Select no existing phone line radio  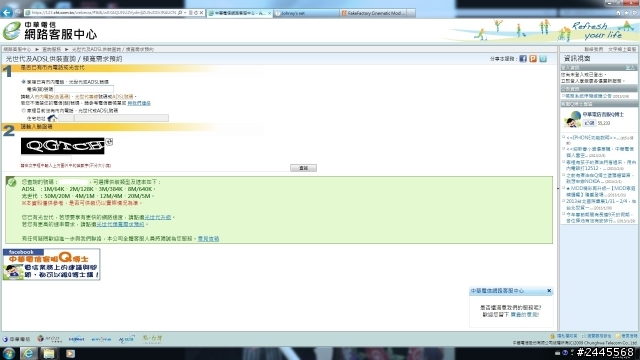[23, 111]
